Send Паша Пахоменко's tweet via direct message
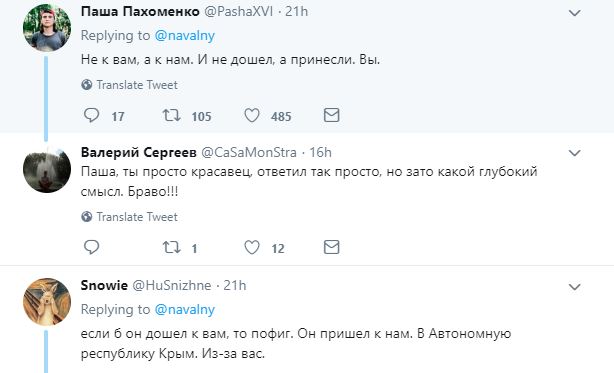This screenshot has height=373, width=614. [331, 115]
